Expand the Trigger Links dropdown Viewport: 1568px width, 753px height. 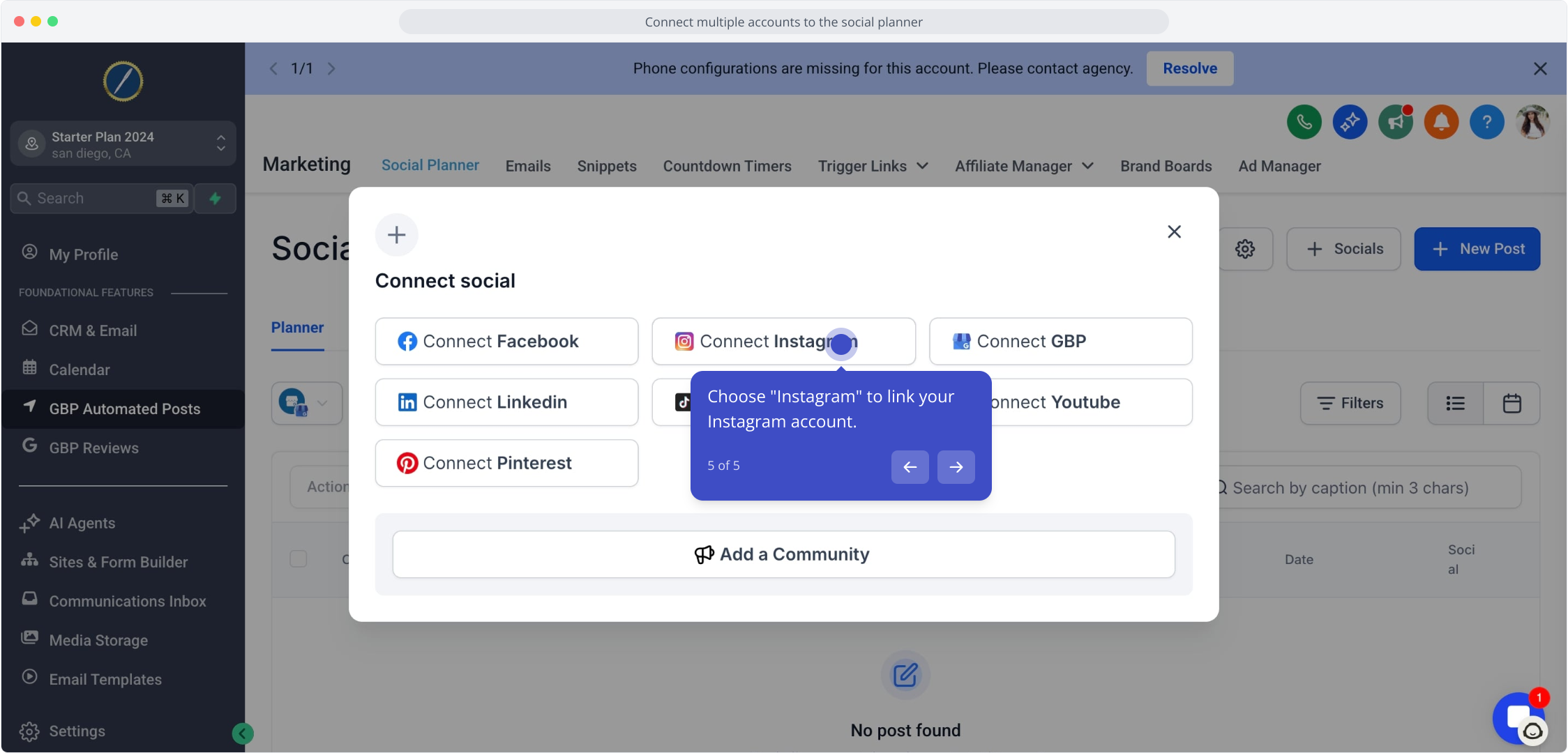(873, 166)
